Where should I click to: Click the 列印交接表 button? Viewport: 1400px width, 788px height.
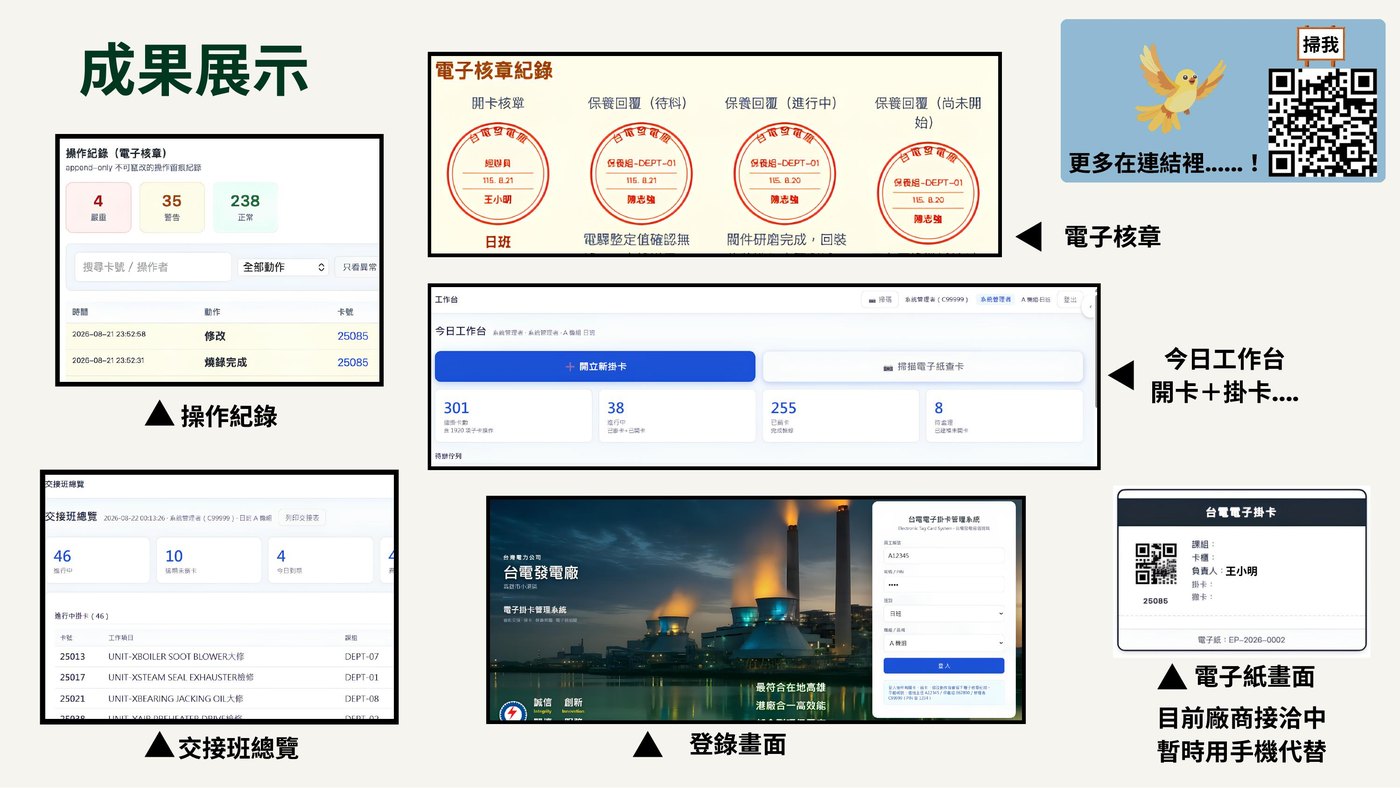point(302,518)
